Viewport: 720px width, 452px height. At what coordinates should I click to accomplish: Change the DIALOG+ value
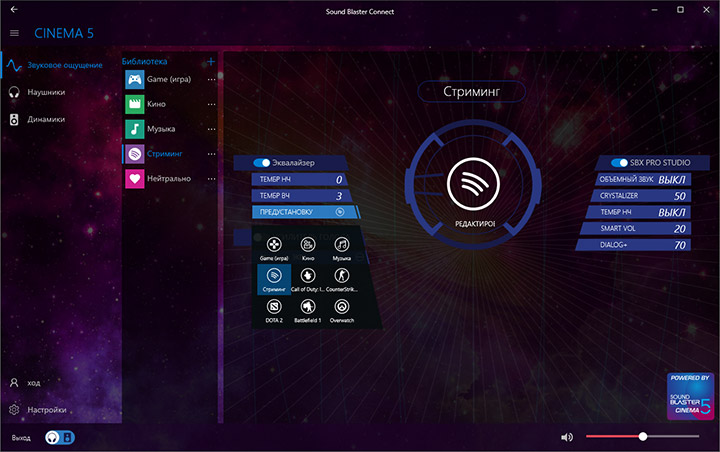click(633, 245)
